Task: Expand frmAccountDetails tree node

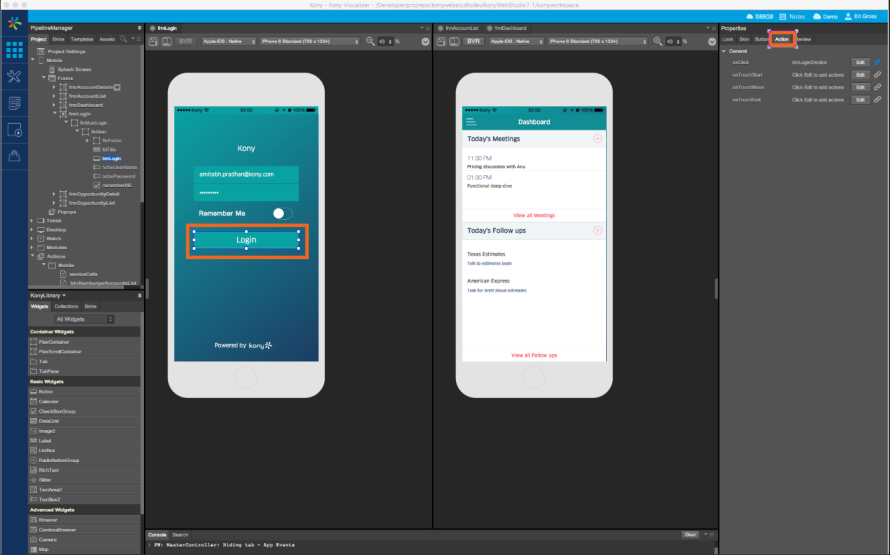Action: point(54,87)
